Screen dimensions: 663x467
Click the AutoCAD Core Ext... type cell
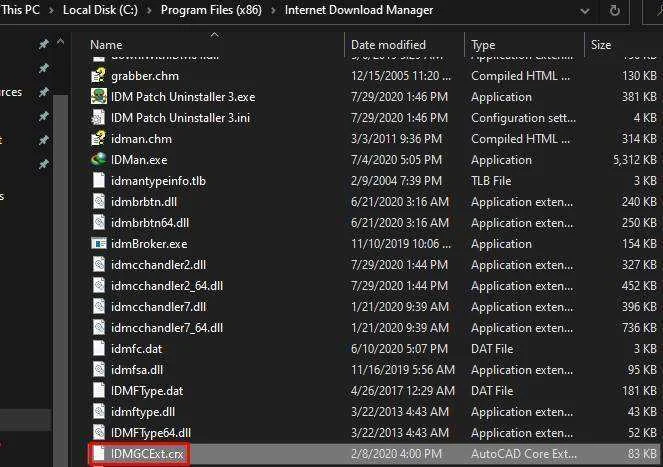(x=524, y=453)
